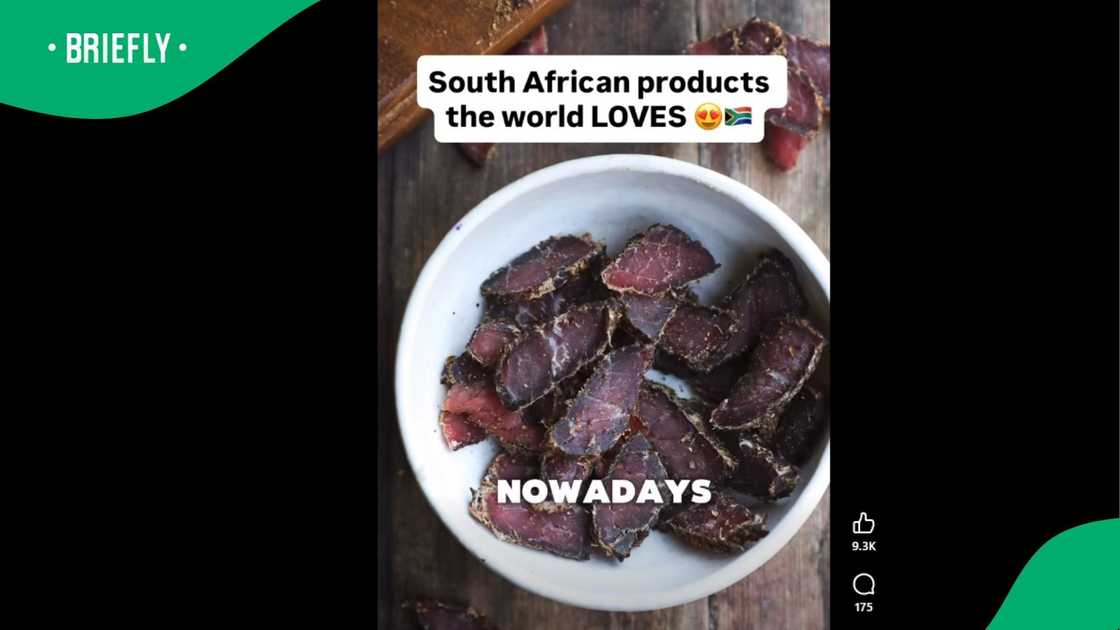Click 'the world LOVES' caption line
This screenshot has width=1120, height=630.
click(x=566, y=116)
